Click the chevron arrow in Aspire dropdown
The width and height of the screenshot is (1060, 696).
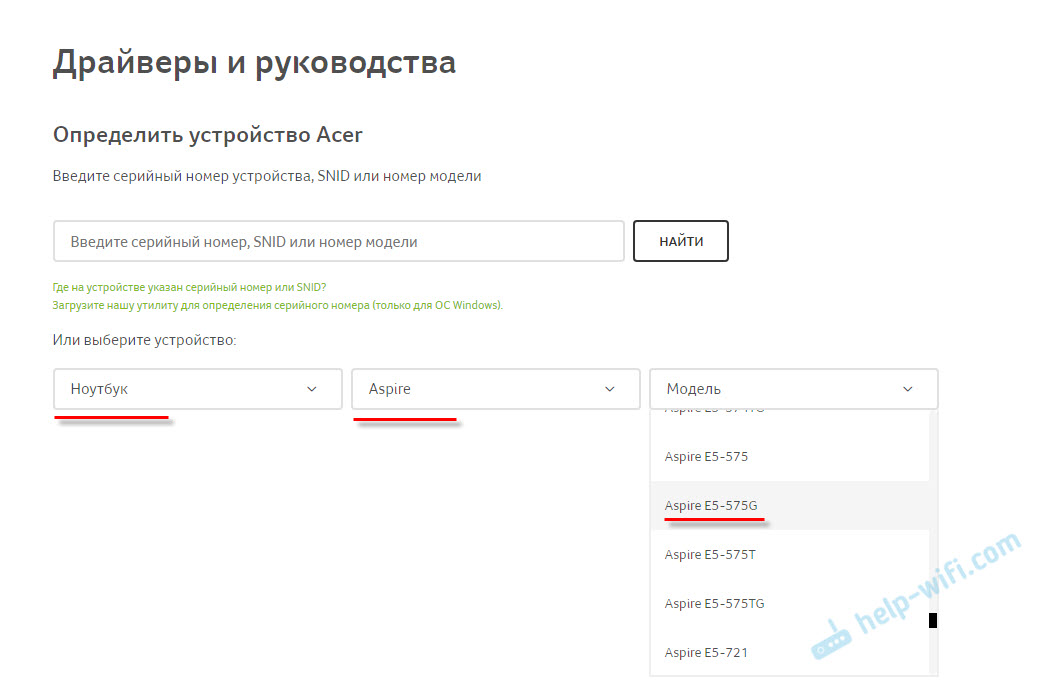point(609,389)
